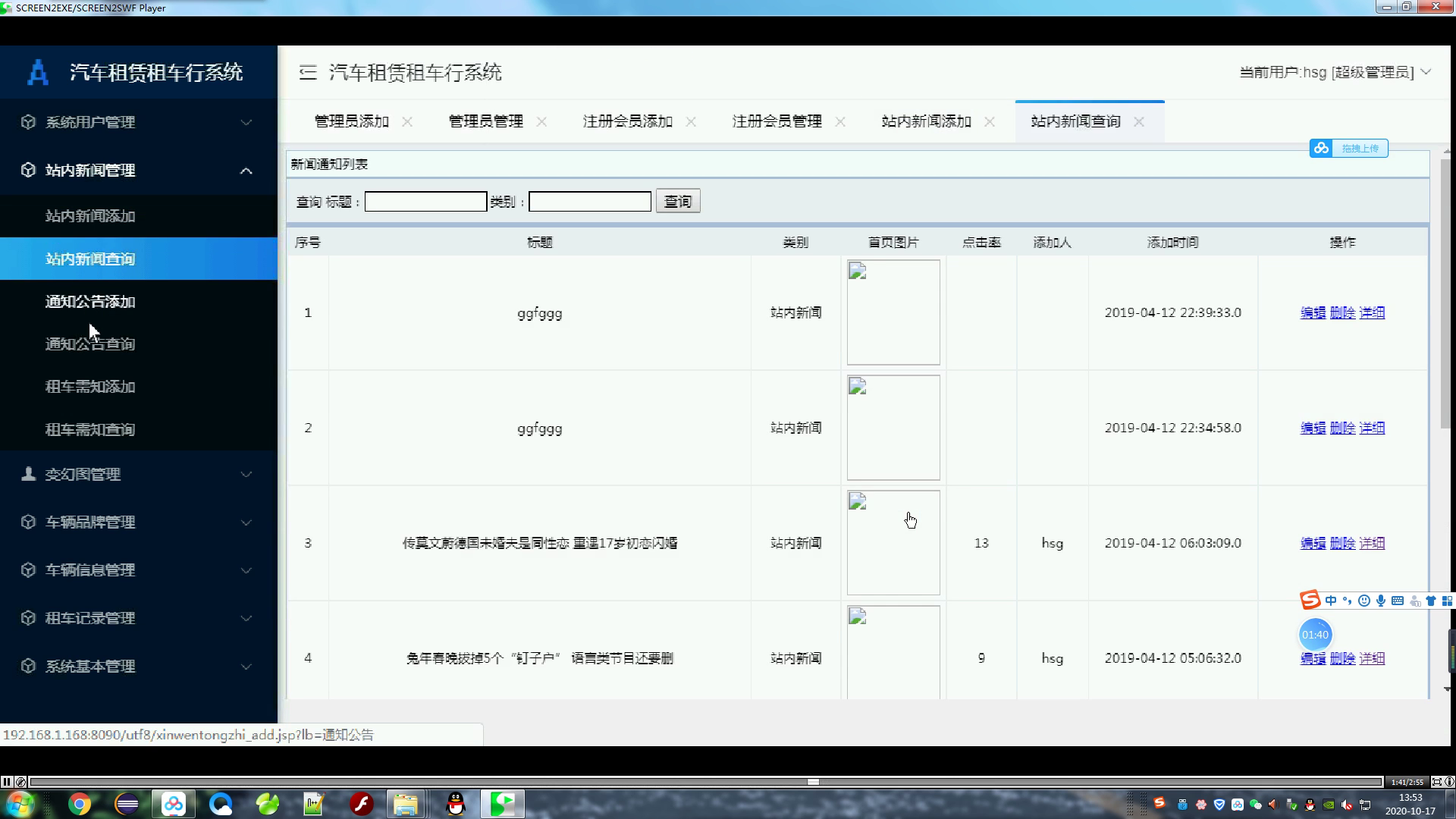Select 租车需知查询 in sidebar
Screen dimensions: 1456x819
point(139,429)
